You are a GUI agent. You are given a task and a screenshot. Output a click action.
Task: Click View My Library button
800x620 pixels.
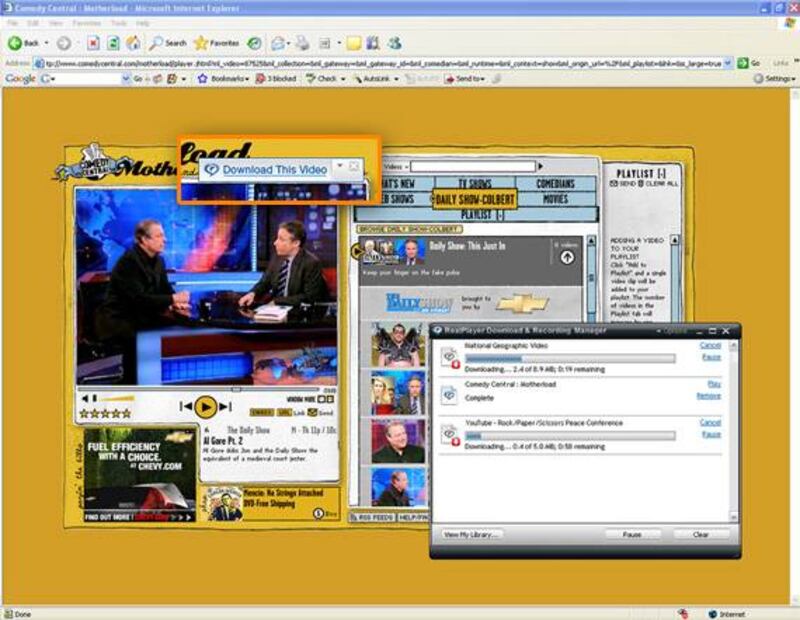(470, 535)
